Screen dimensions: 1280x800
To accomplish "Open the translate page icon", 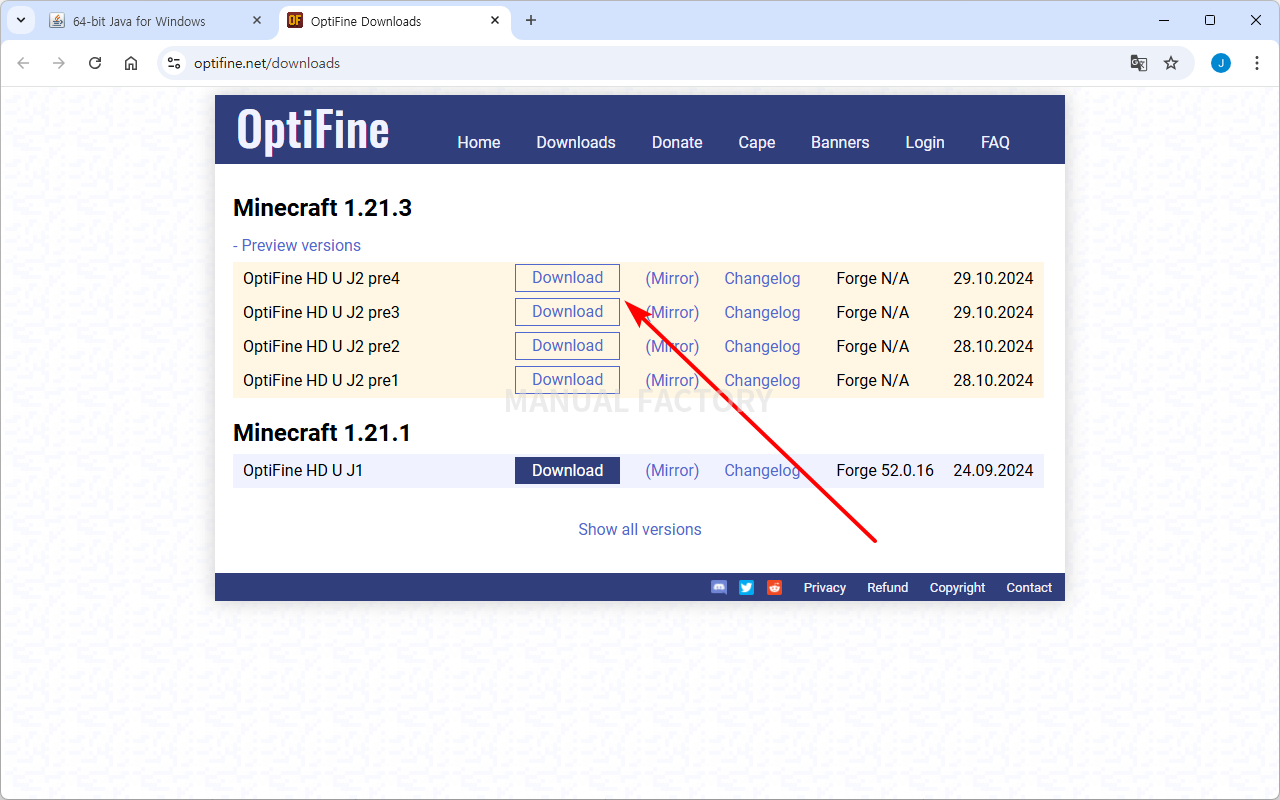I will pos(1139,63).
